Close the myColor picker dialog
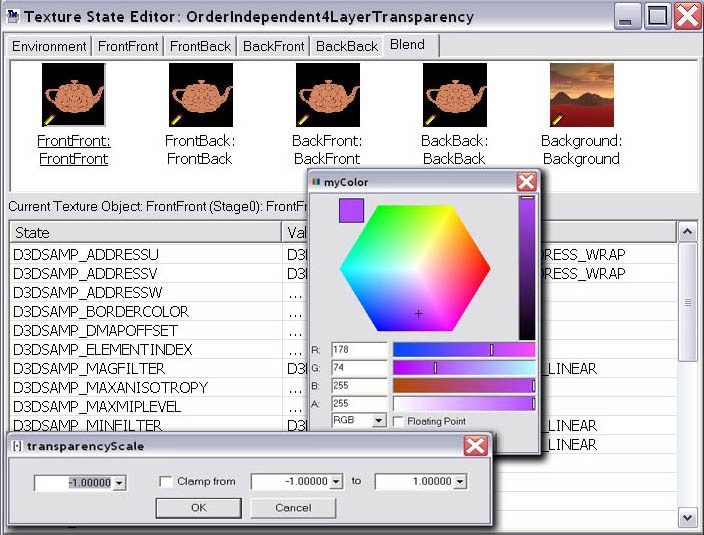 point(526,182)
